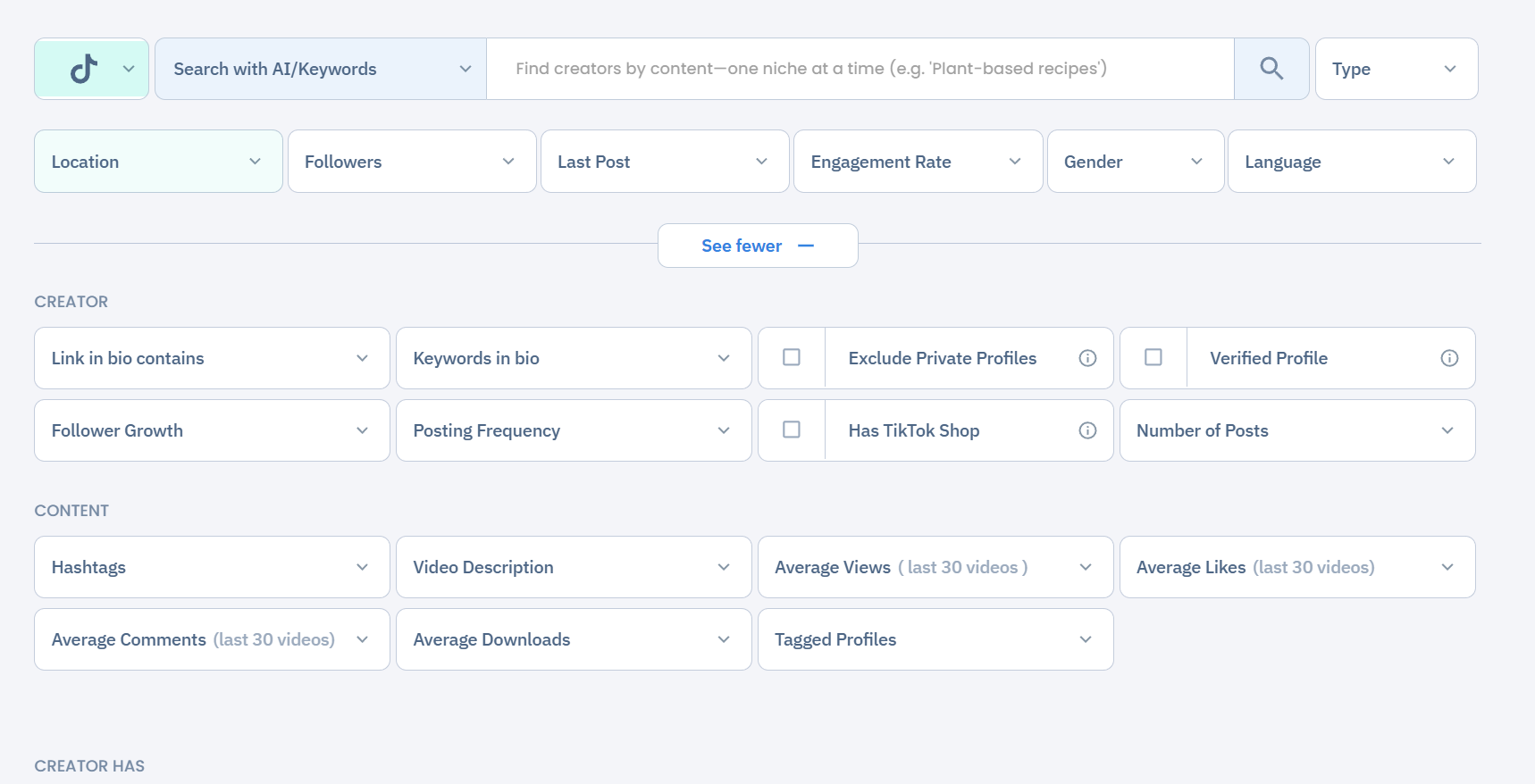Open the Engagement Rate filter
1535x784 pixels.
[918, 162]
